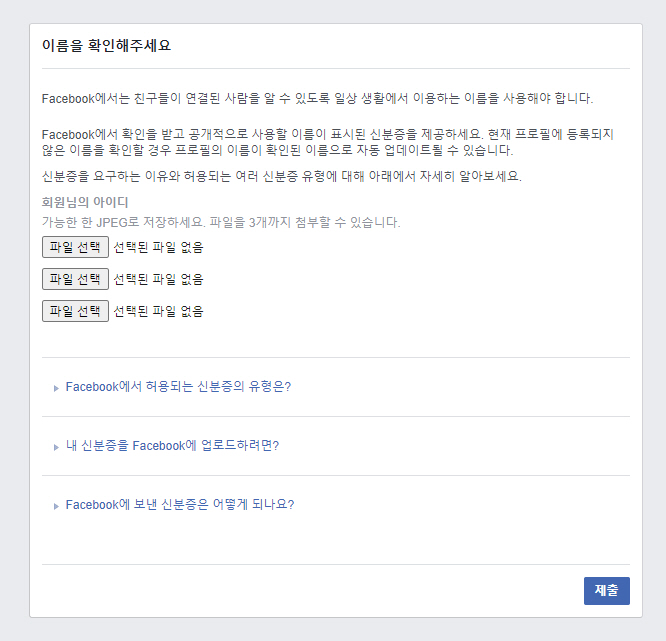Click the third '선택된 파일 없음' status text
This screenshot has width=666, height=641.
coord(158,311)
